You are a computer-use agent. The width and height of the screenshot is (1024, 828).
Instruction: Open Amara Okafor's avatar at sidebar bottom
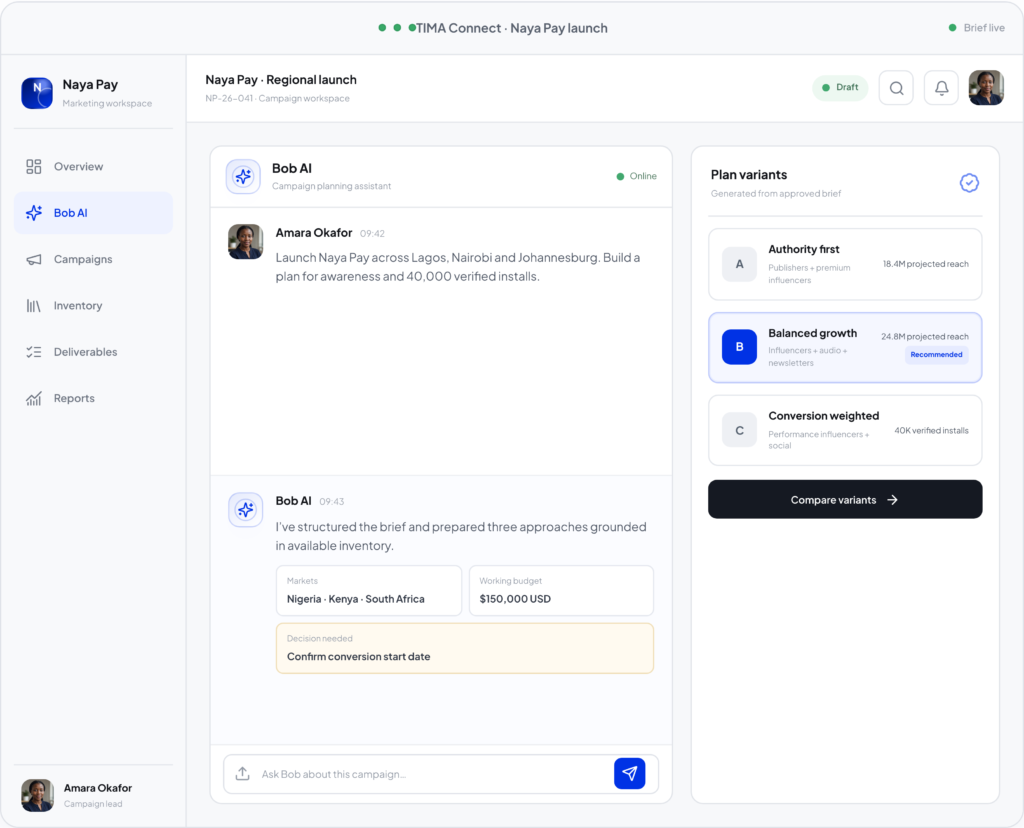(37, 795)
